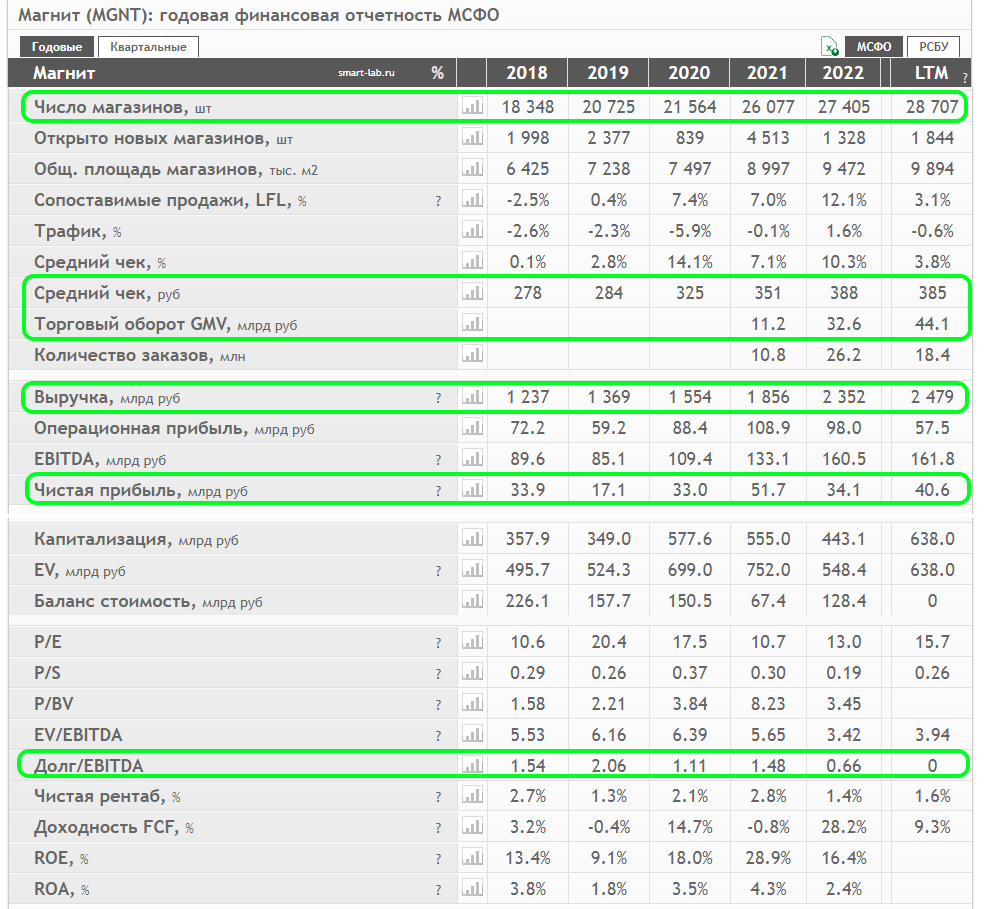
Task: Open help question mark for P/S
Action: click(438, 674)
